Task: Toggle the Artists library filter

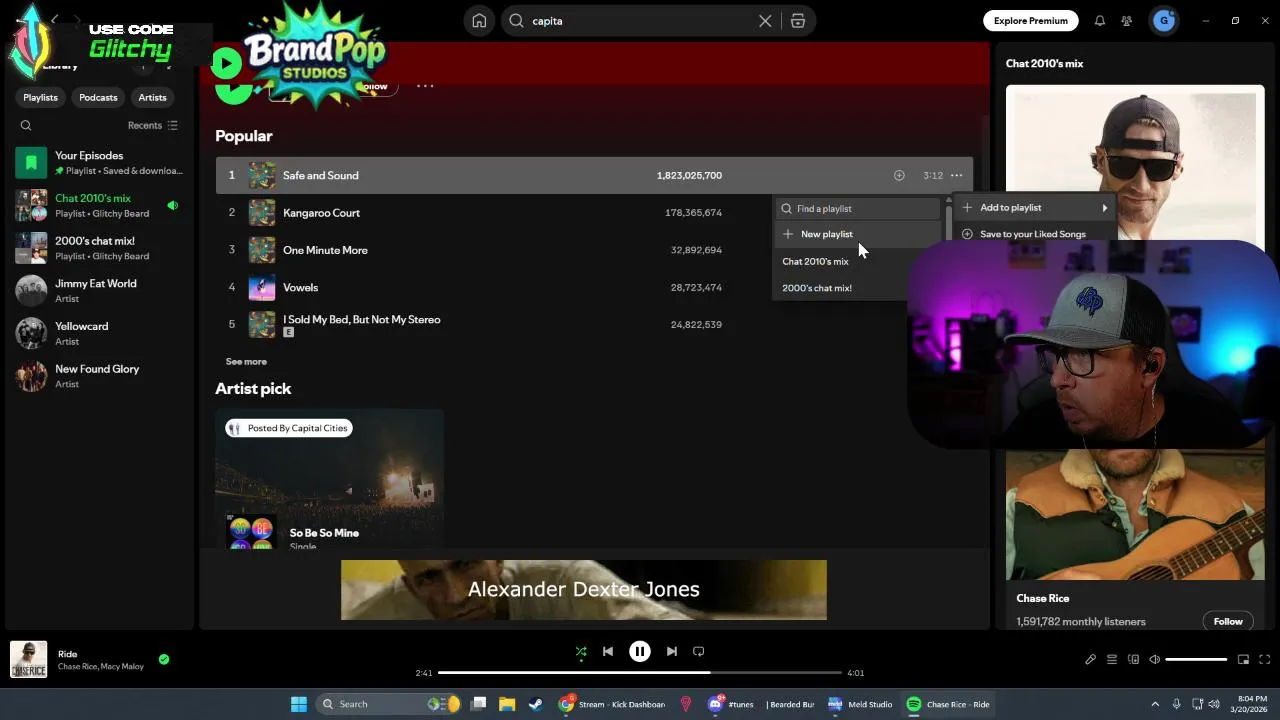Action: point(152,97)
